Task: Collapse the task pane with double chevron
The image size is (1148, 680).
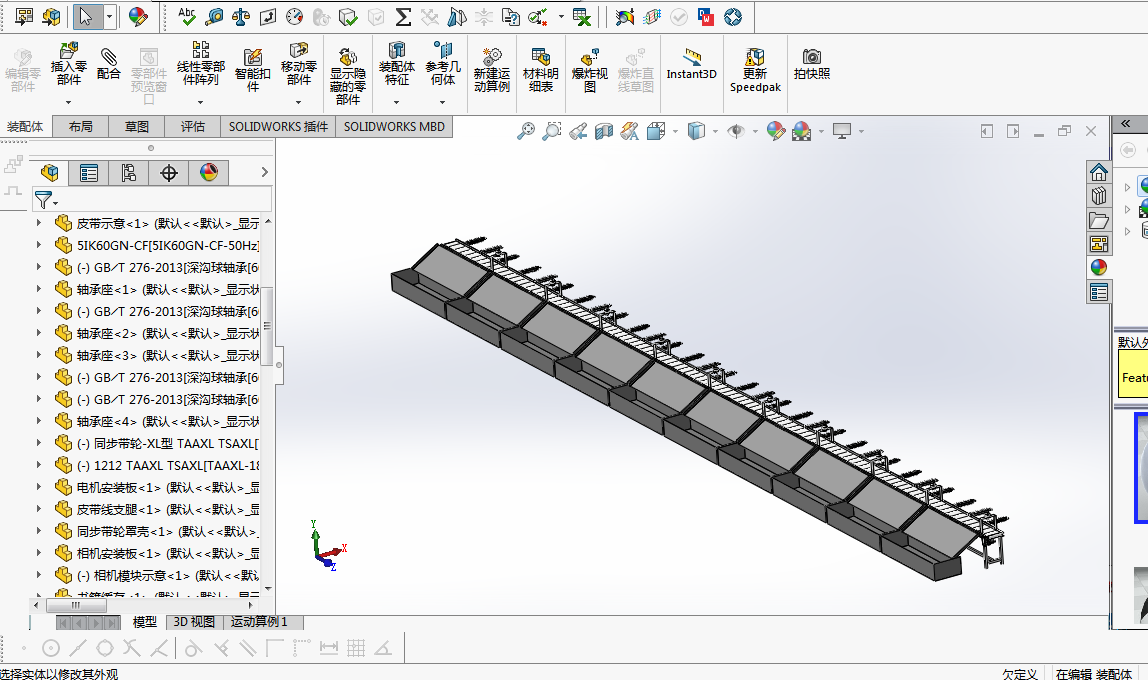Action: (x=1126, y=124)
